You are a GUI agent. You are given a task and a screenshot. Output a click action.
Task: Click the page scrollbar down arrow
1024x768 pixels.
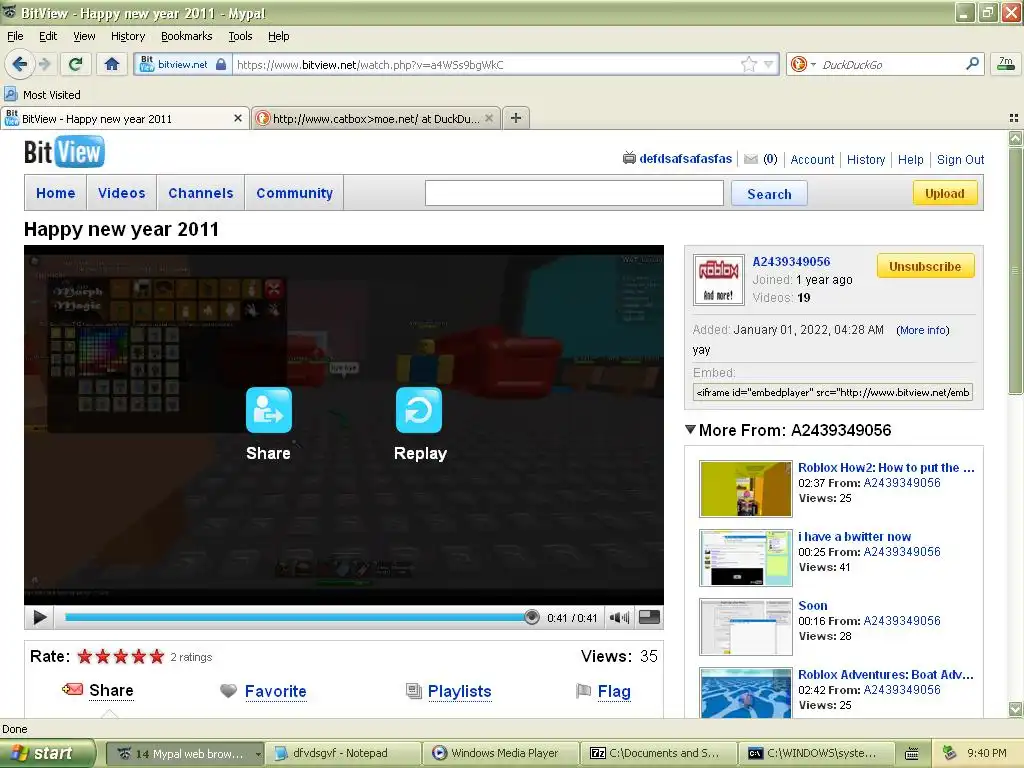pyautogui.click(x=1016, y=709)
